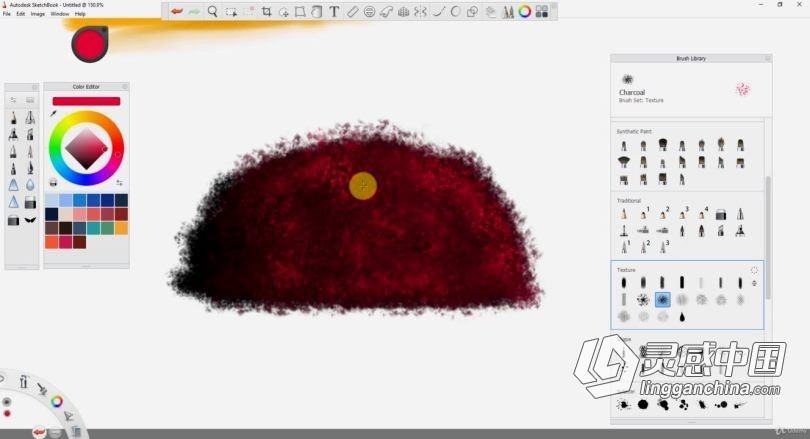Viewport: 810px width, 439px height.
Task: Click the lagoon undo red arrow
Action: click(39, 432)
